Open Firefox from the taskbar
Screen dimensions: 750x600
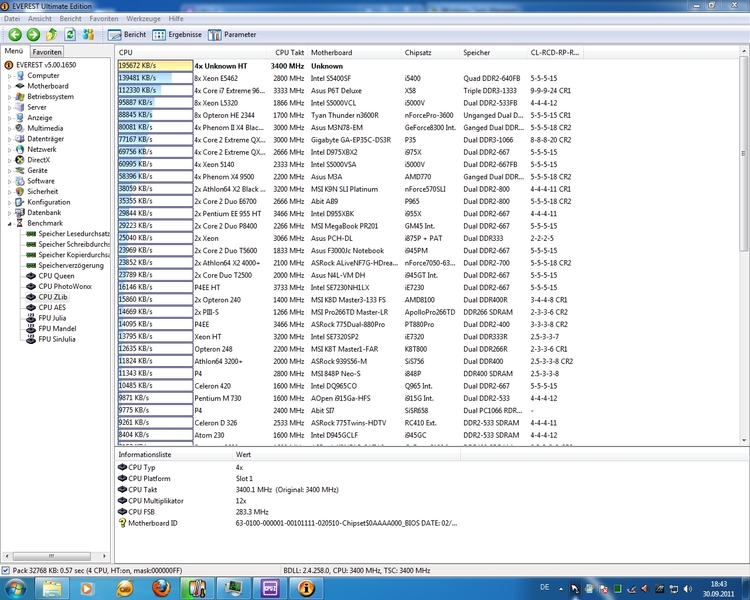coord(161,588)
